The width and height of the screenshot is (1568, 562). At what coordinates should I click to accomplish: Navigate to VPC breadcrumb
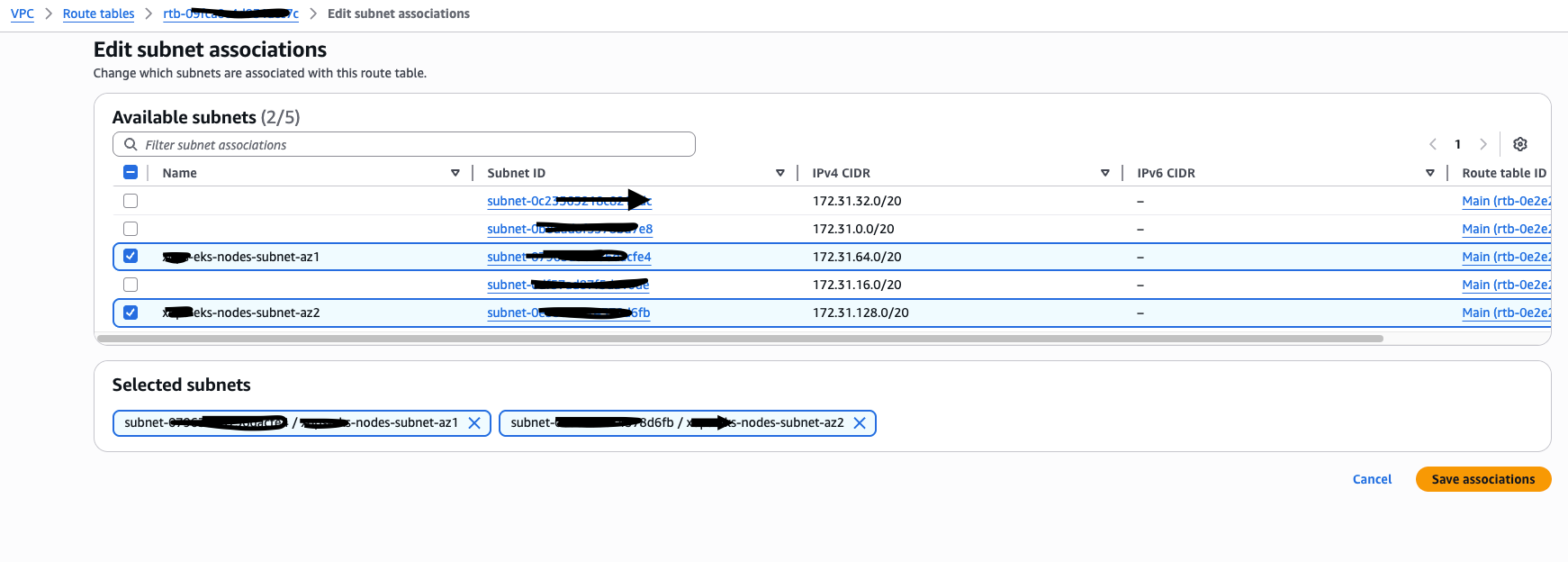coord(23,14)
